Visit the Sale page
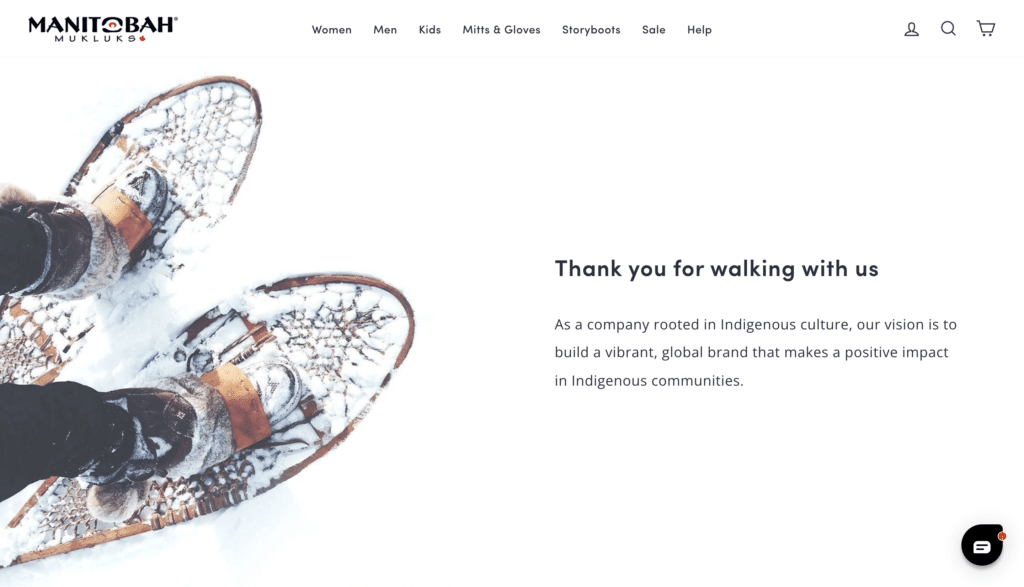Image resolution: width=1024 pixels, height=587 pixels. 653,29
